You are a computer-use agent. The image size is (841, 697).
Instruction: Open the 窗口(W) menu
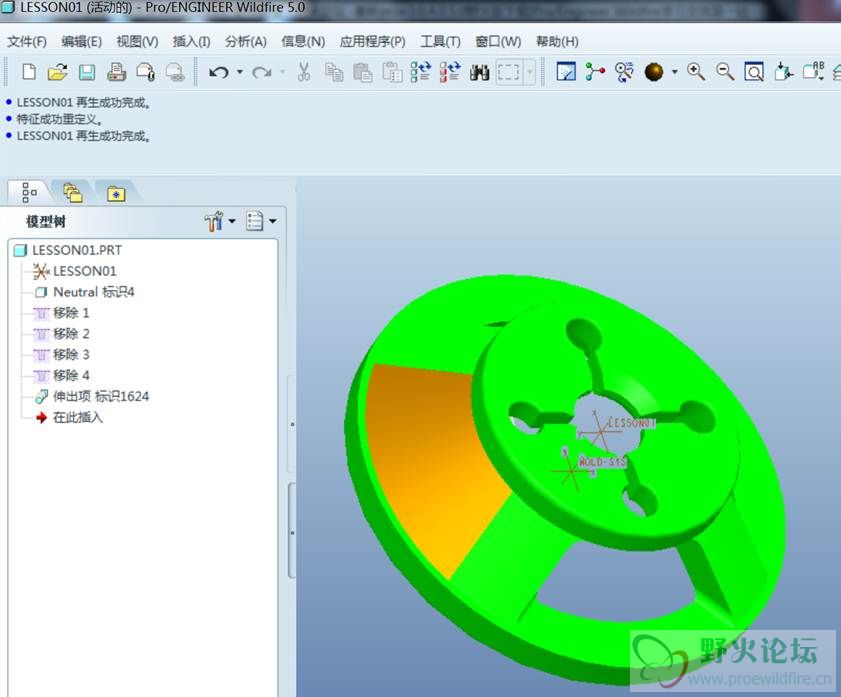point(498,41)
